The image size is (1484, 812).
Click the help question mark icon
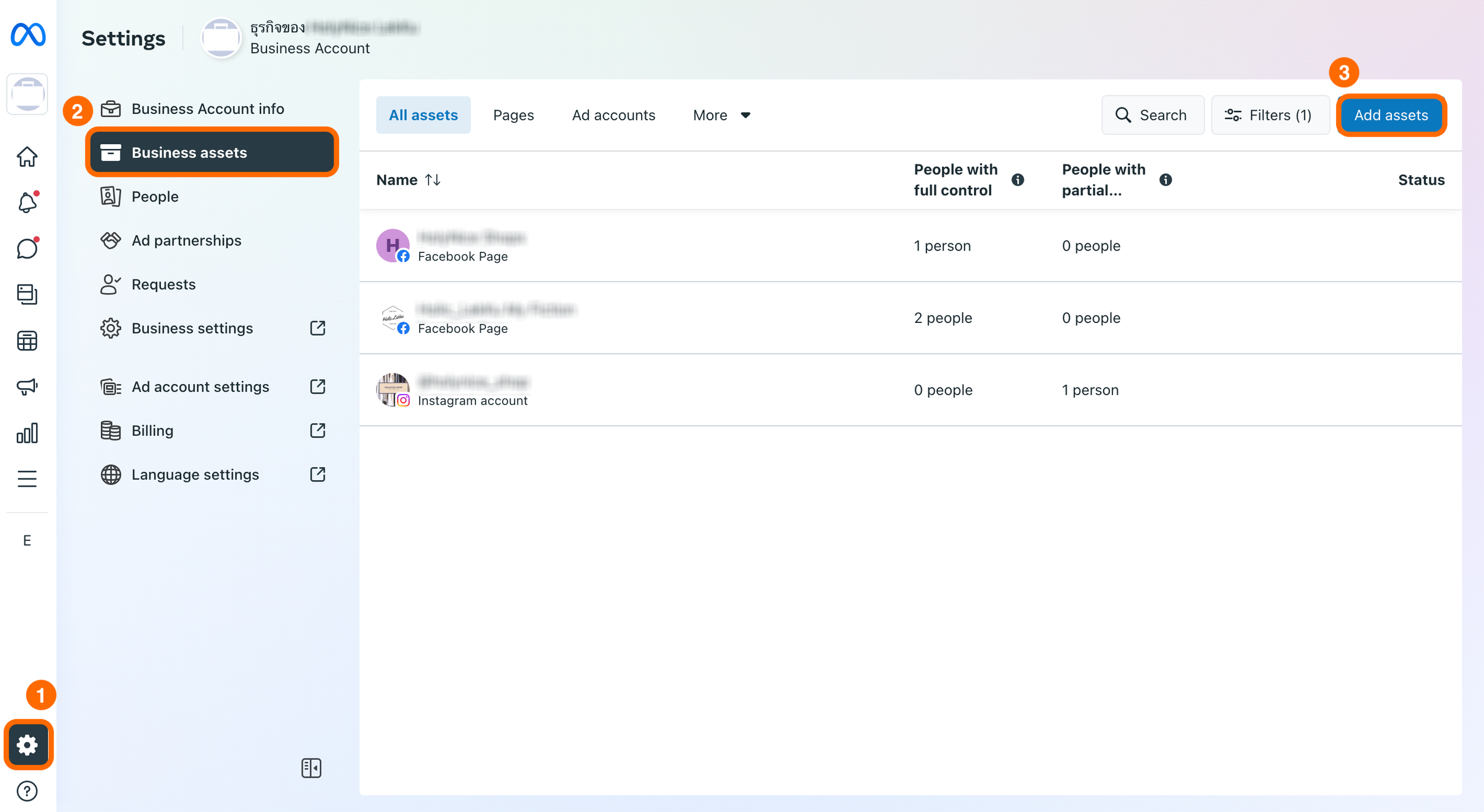[27, 791]
